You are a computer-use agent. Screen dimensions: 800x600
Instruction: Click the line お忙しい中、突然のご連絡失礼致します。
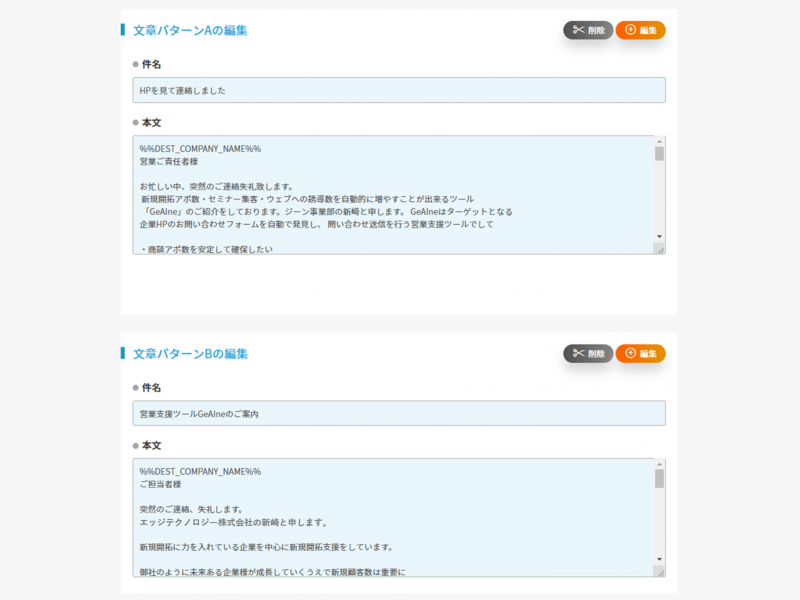tap(216, 186)
